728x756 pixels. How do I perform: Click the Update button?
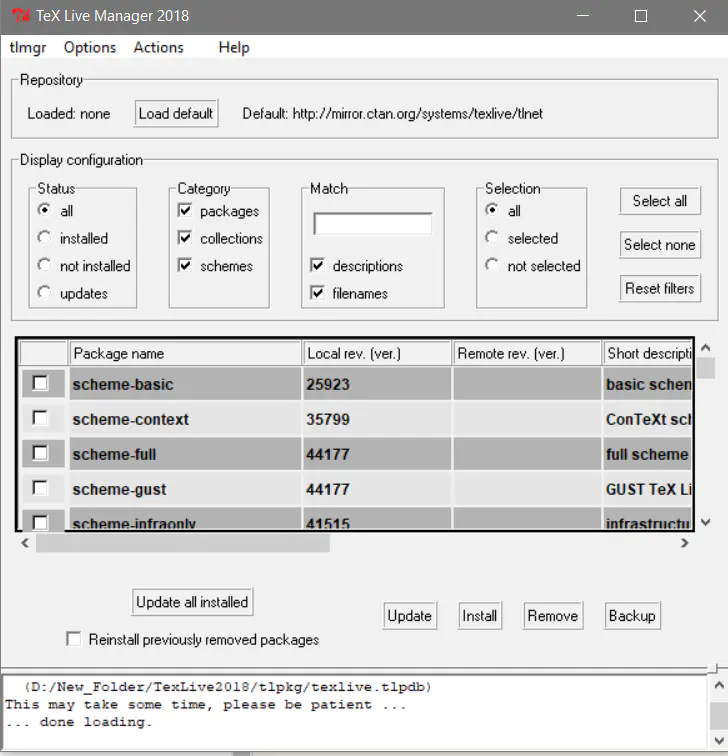(410, 616)
